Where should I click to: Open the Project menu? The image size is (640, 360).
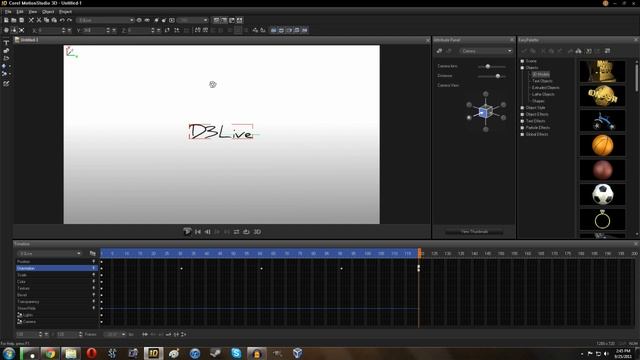click(x=65, y=12)
